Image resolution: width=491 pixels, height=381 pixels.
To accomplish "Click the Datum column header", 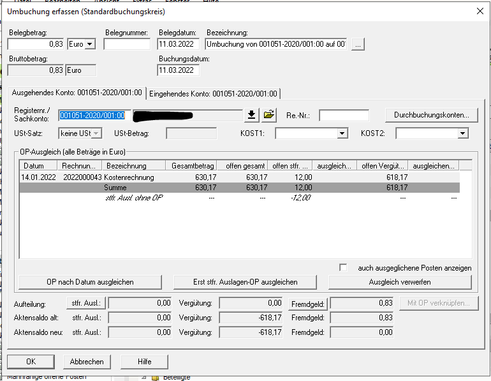I will coord(39,166).
